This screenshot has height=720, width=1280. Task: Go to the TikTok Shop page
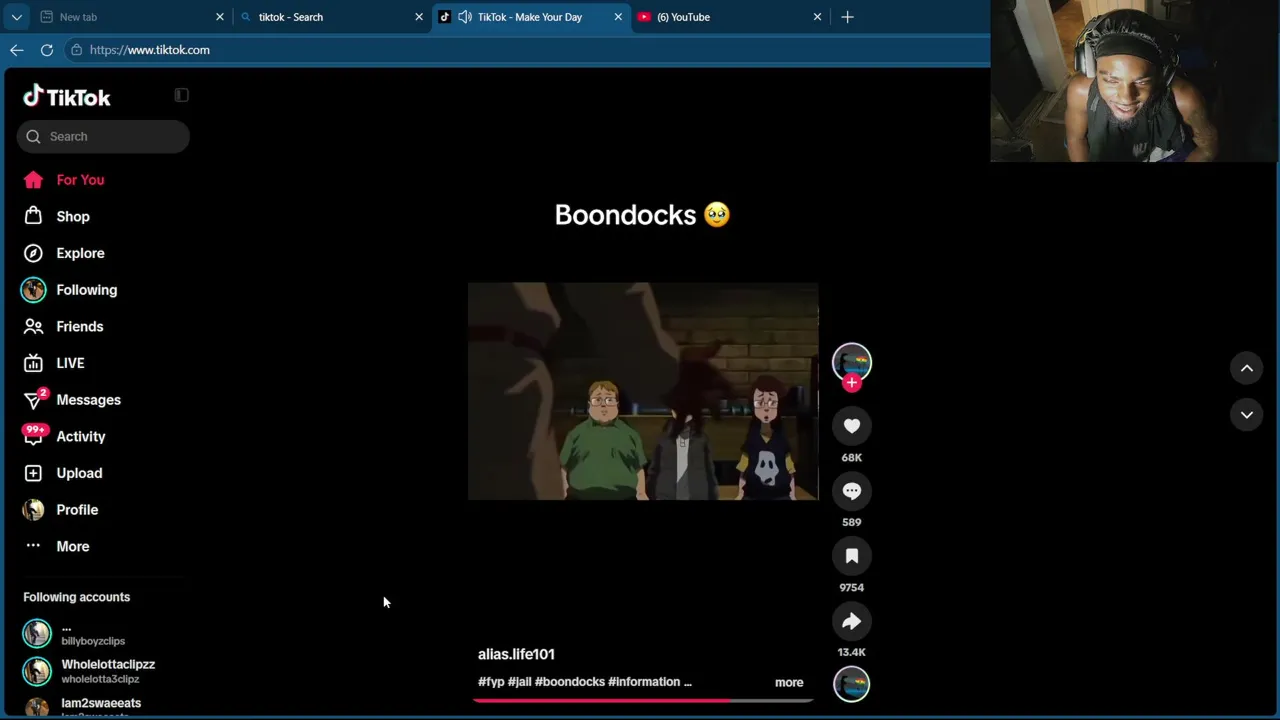(57, 216)
